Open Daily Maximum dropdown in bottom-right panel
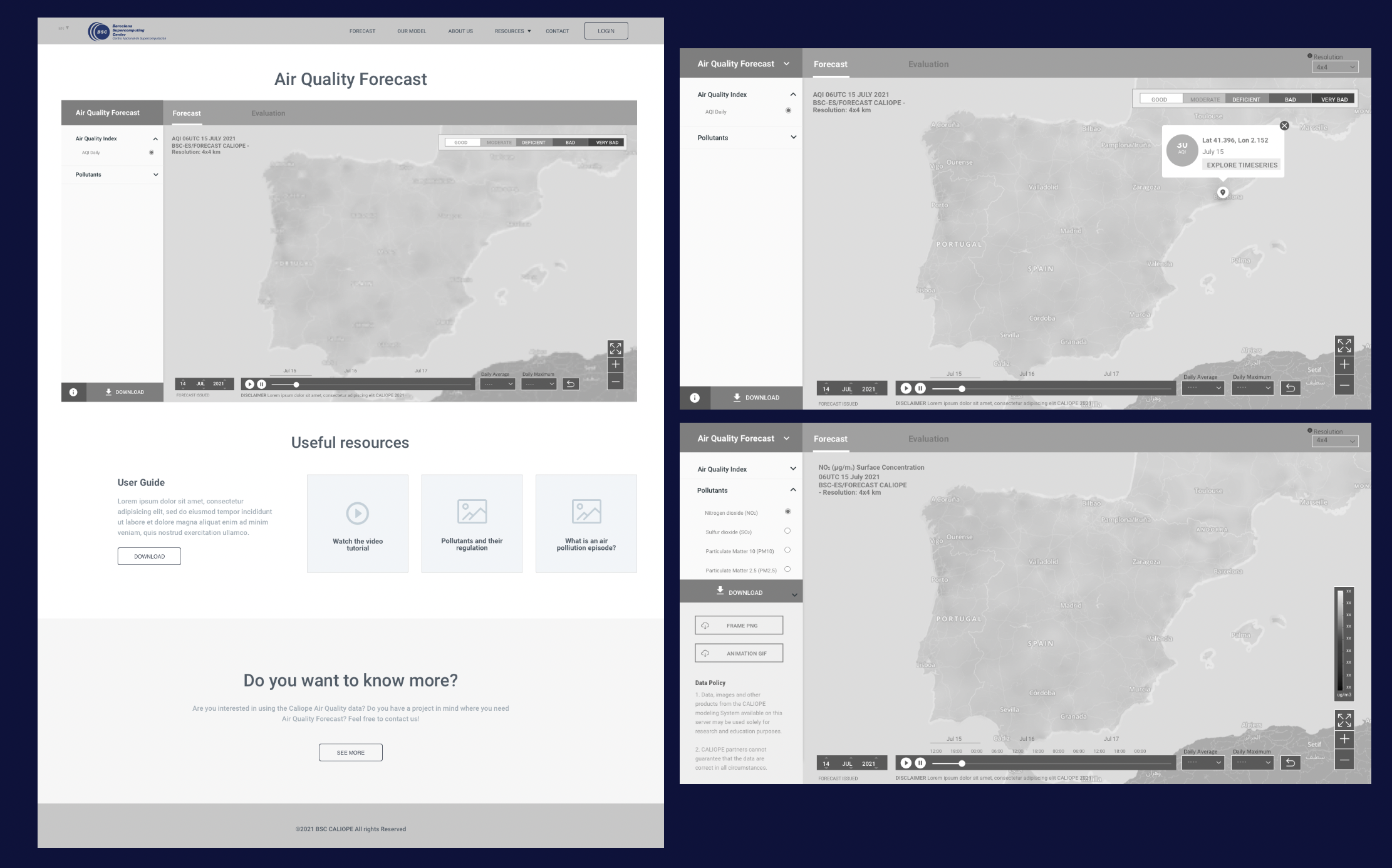The image size is (1392, 868). click(1252, 762)
